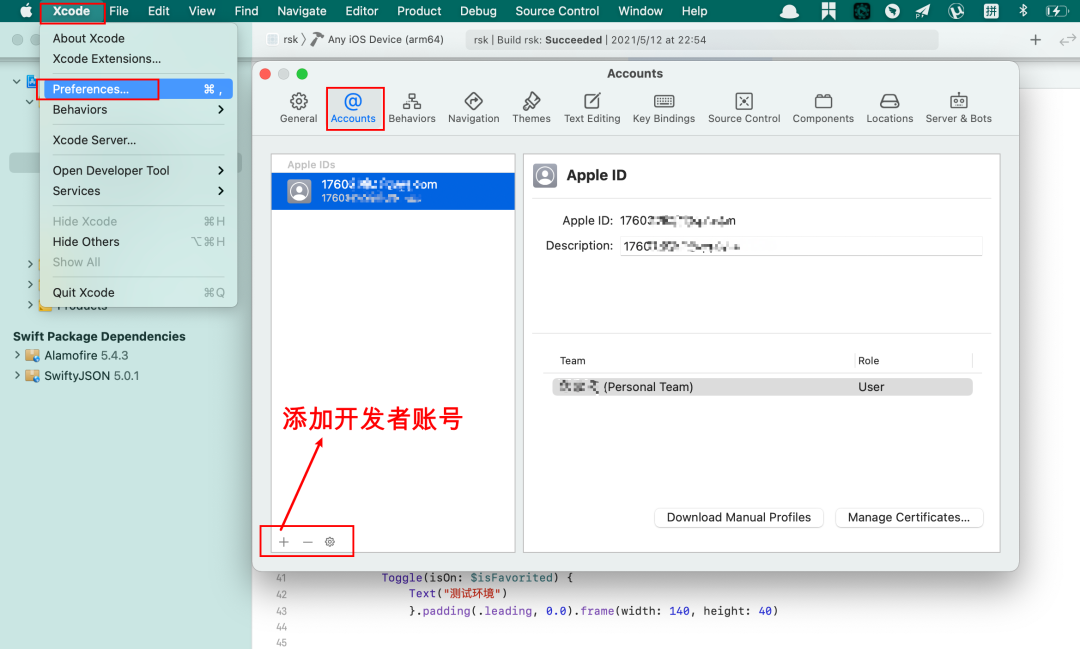
Task: Click the Bluetooth menu bar icon
Action: pos(1023,11)
